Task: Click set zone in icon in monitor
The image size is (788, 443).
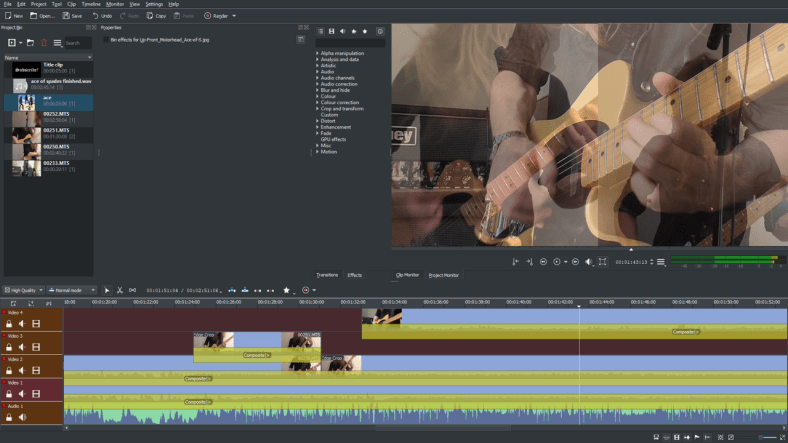Action: coord(516,262)
